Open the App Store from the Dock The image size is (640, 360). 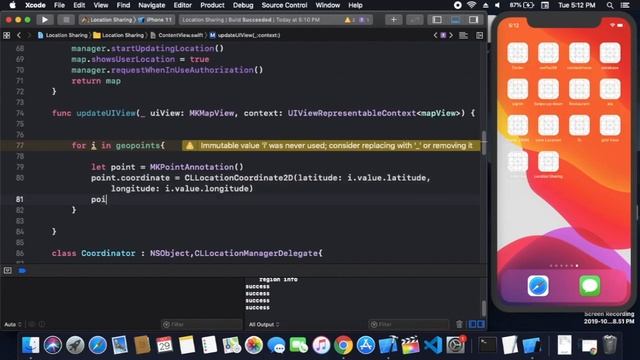point(366,345)
